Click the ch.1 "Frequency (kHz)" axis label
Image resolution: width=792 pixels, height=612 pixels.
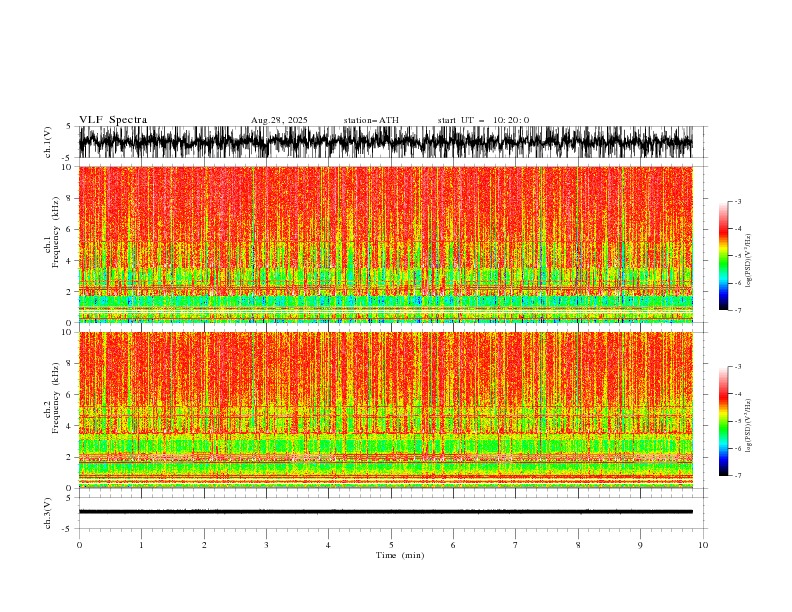click(55, 232)
